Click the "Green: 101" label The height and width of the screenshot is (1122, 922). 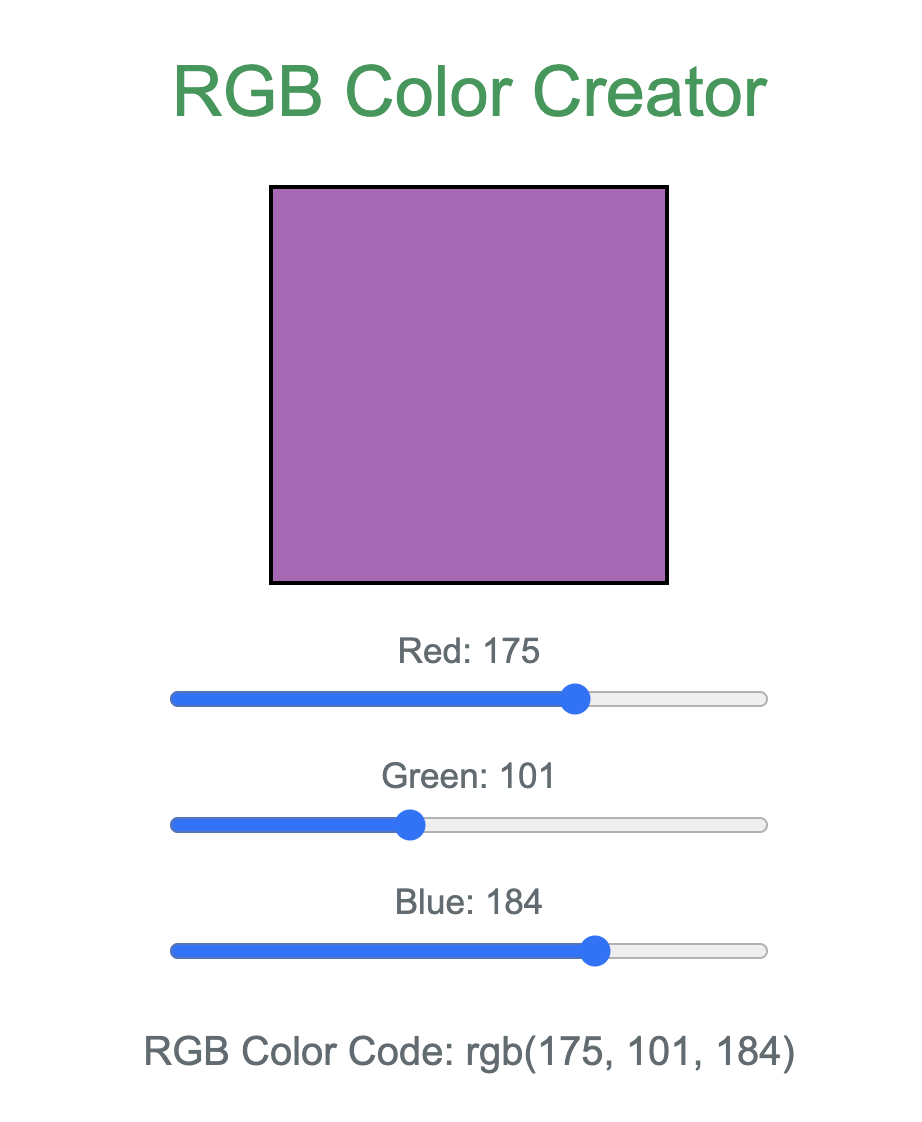469,777
